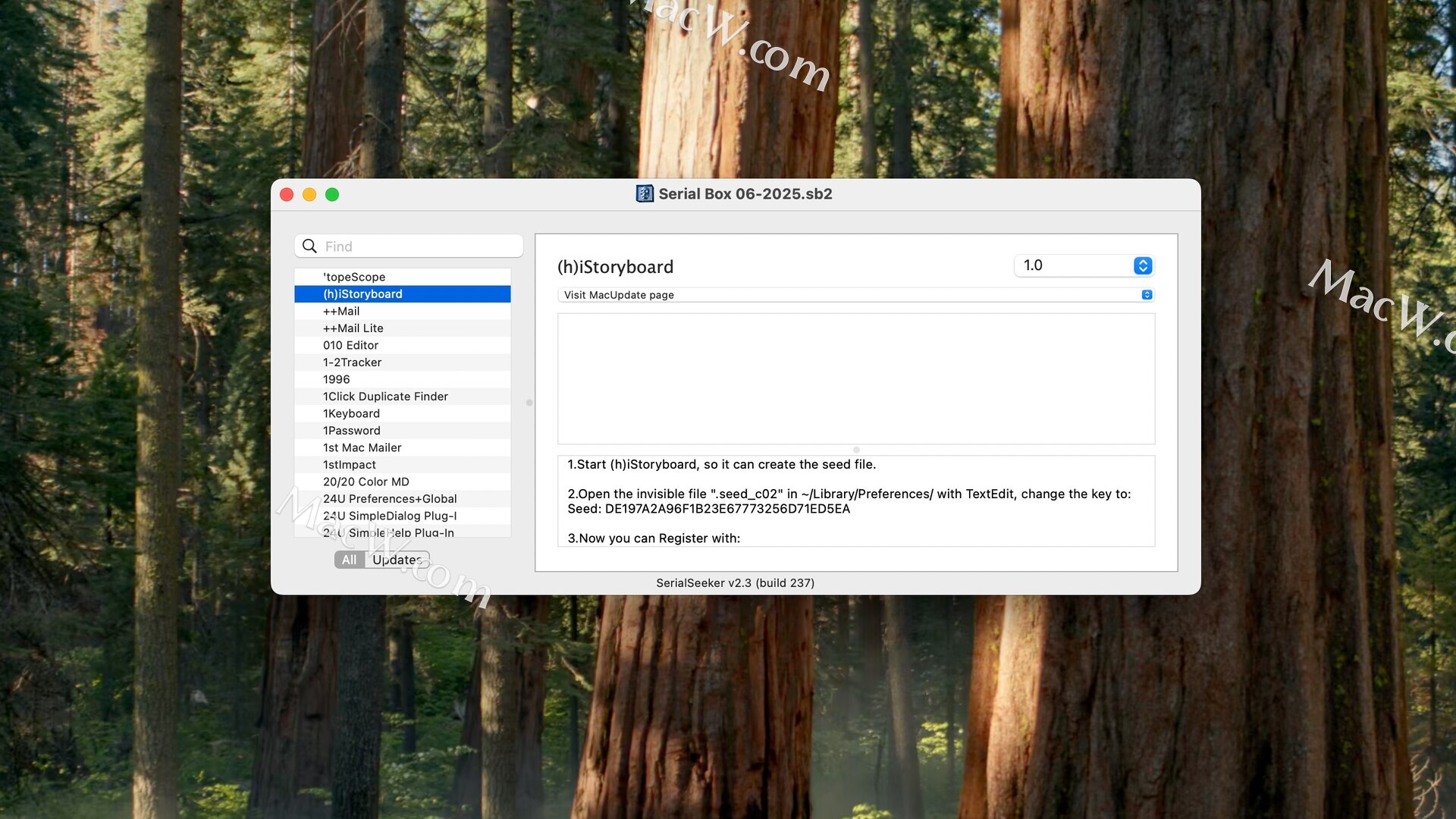Click the horizontal split handle above instructions
Image resolution: width=1456 pixels, height=819 pixels.
pos(856,450)
